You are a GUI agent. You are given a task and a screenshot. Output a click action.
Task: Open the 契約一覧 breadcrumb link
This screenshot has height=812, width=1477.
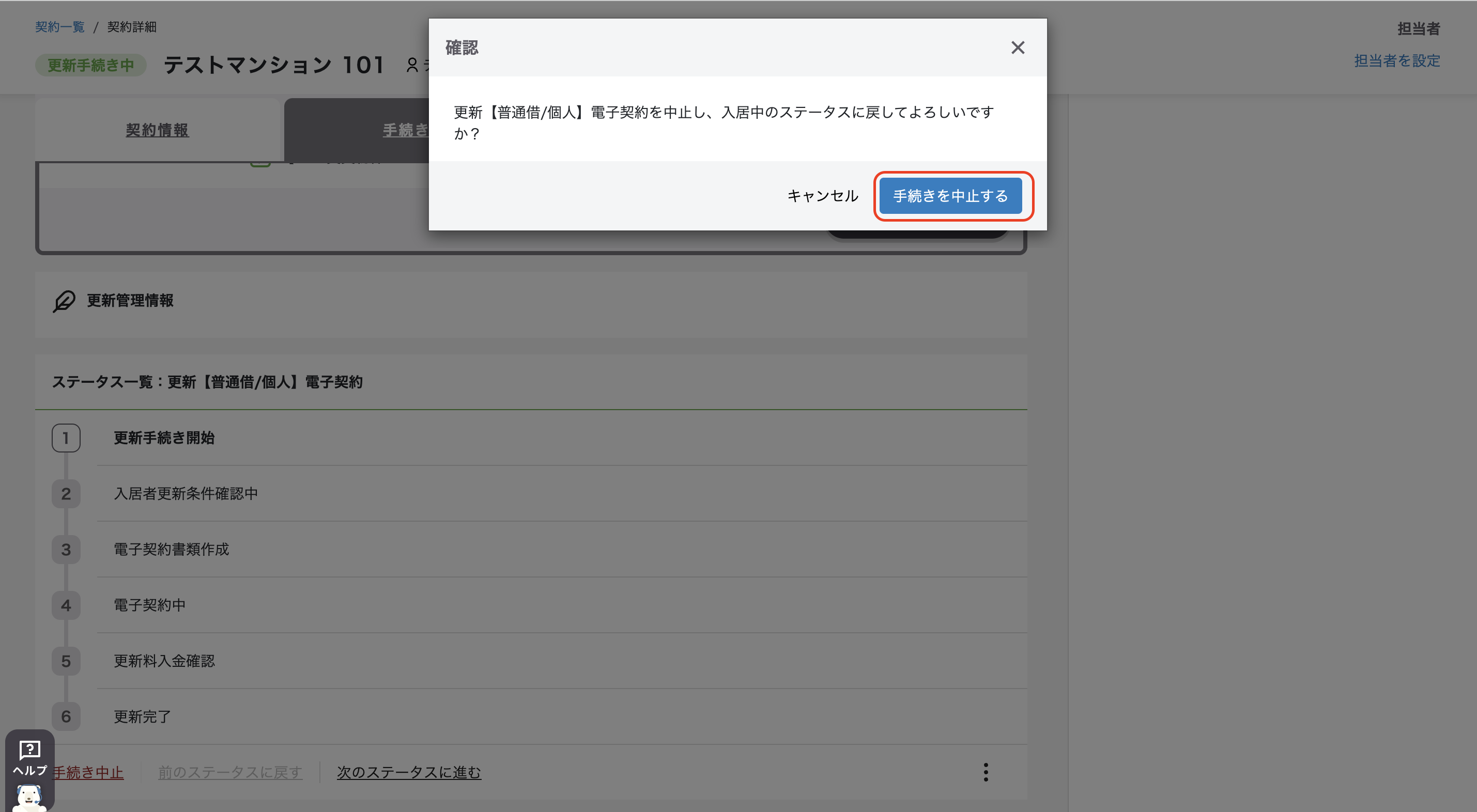[59, 26]
